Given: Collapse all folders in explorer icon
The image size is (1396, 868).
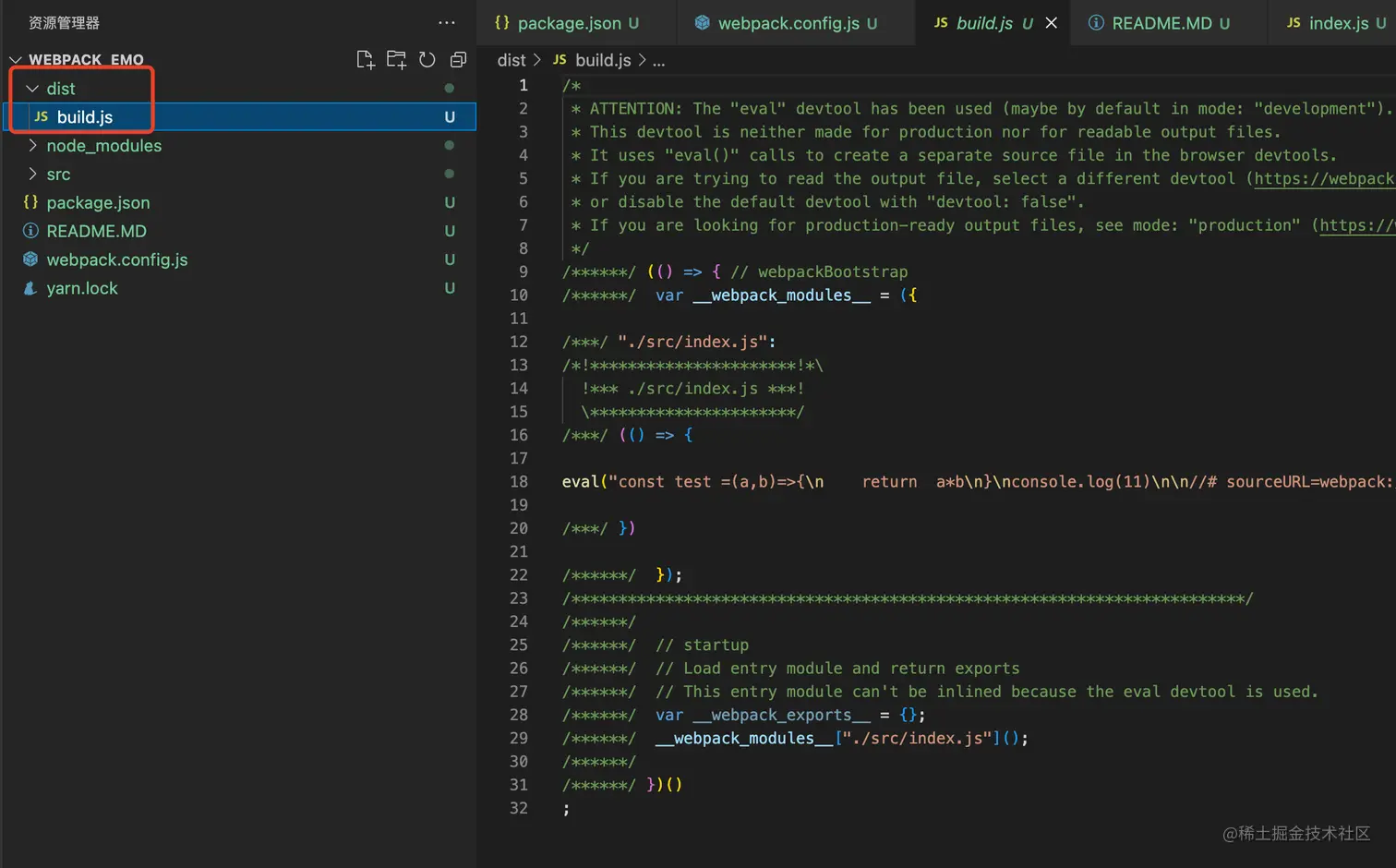Looking at the screenshot, I should pos(458,60).
